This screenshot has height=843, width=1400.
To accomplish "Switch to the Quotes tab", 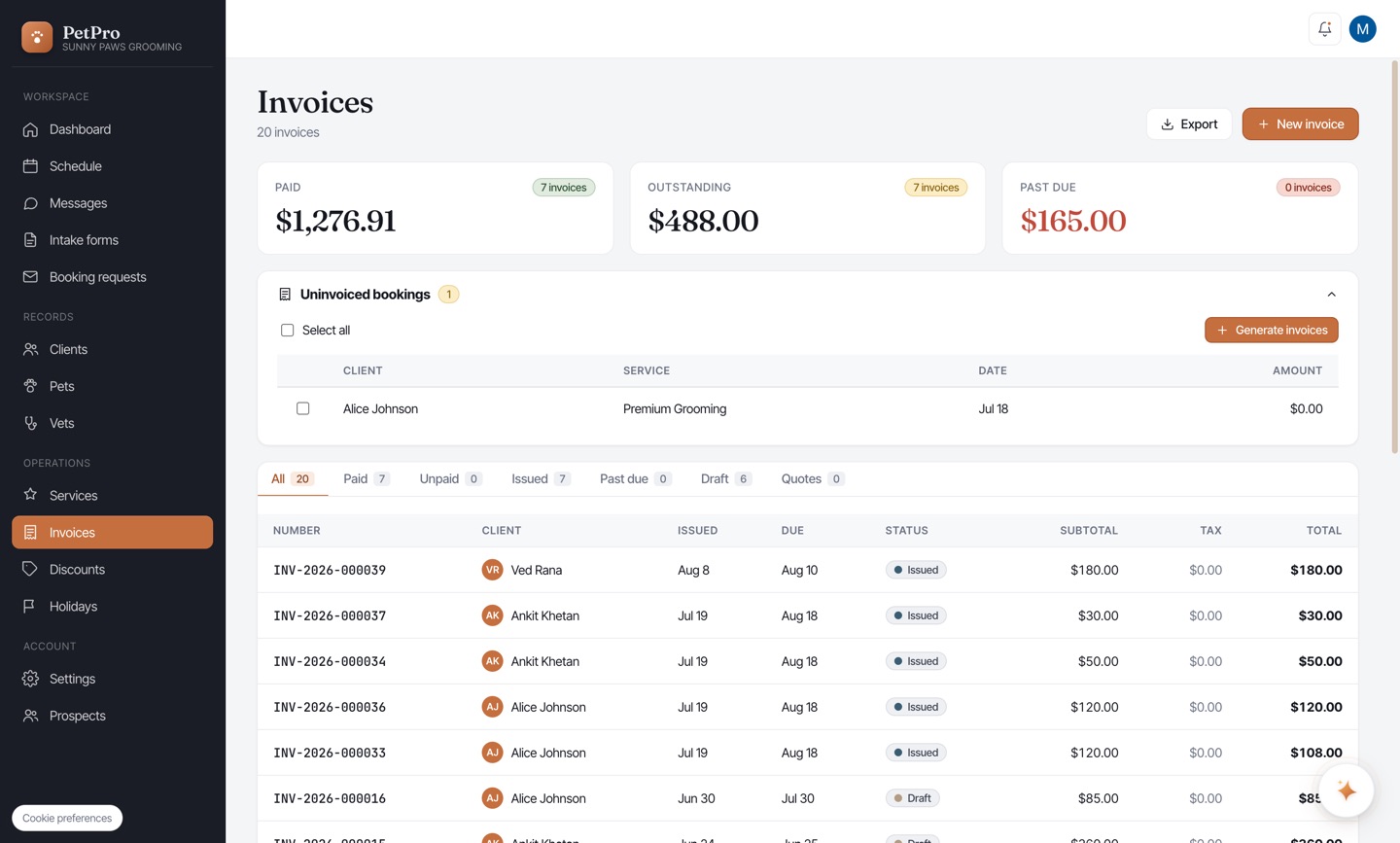I will (x=813, y=478).
